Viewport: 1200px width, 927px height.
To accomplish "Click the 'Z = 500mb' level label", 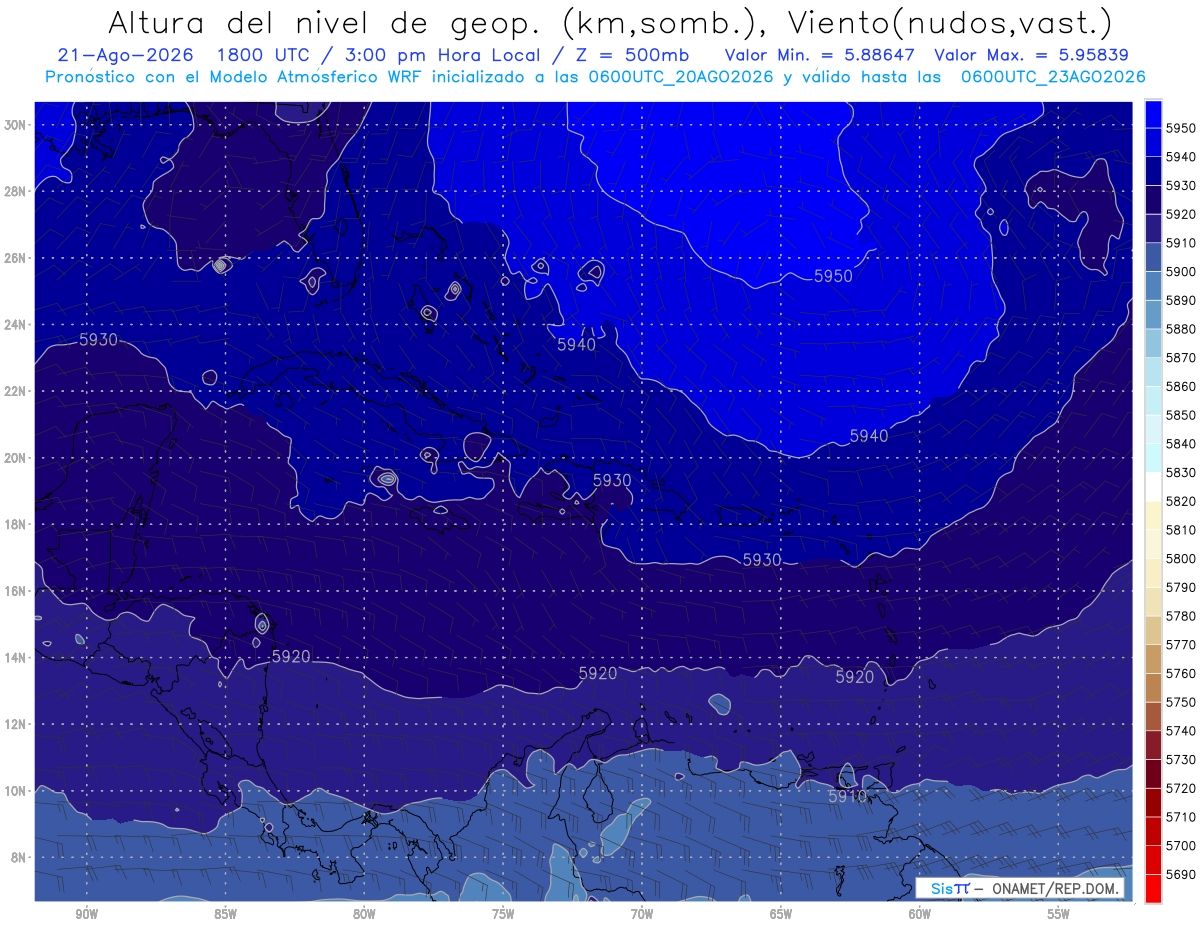I will tap(631, 54).
